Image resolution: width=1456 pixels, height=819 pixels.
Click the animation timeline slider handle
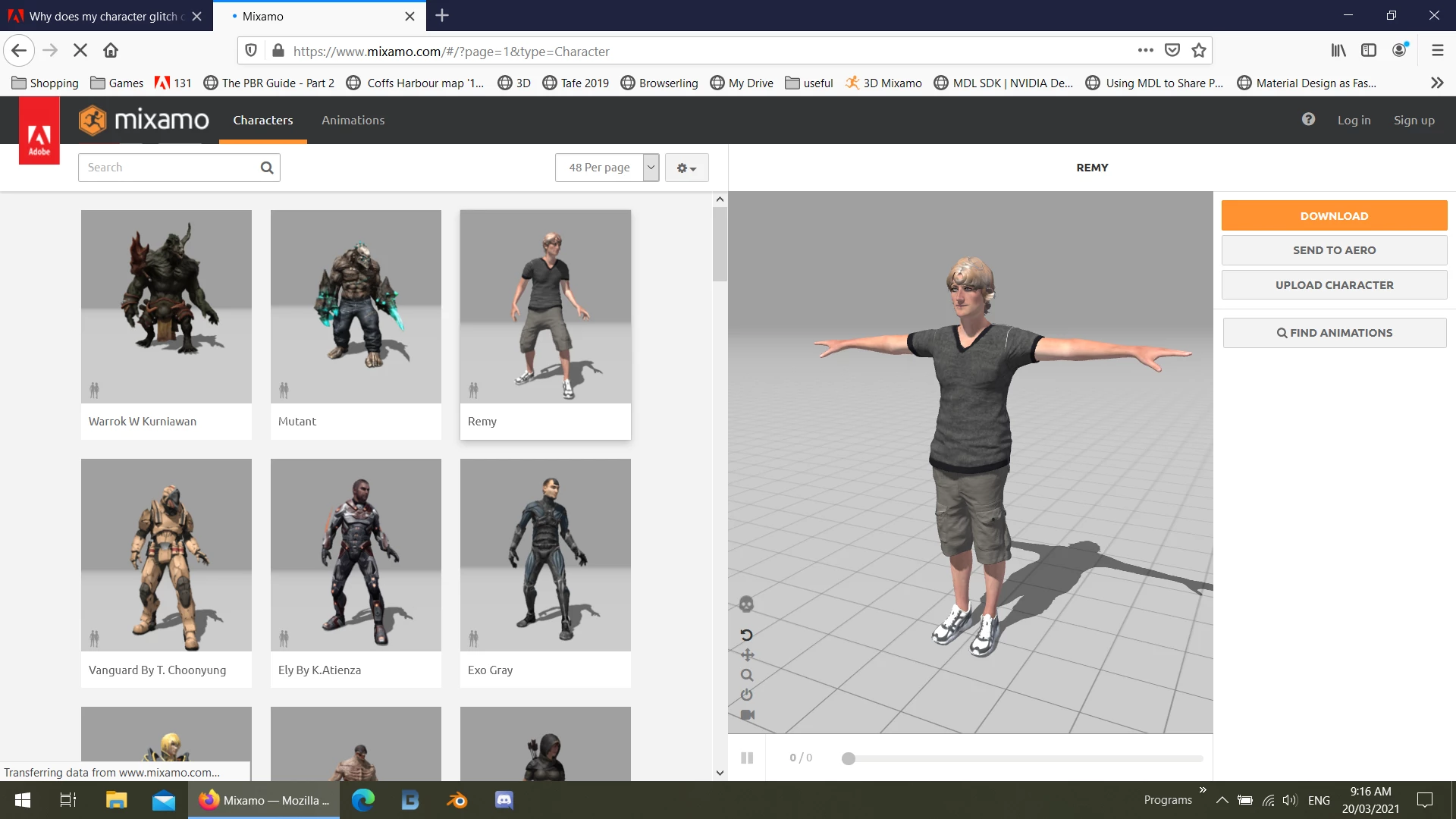click(x=849, y=758)
